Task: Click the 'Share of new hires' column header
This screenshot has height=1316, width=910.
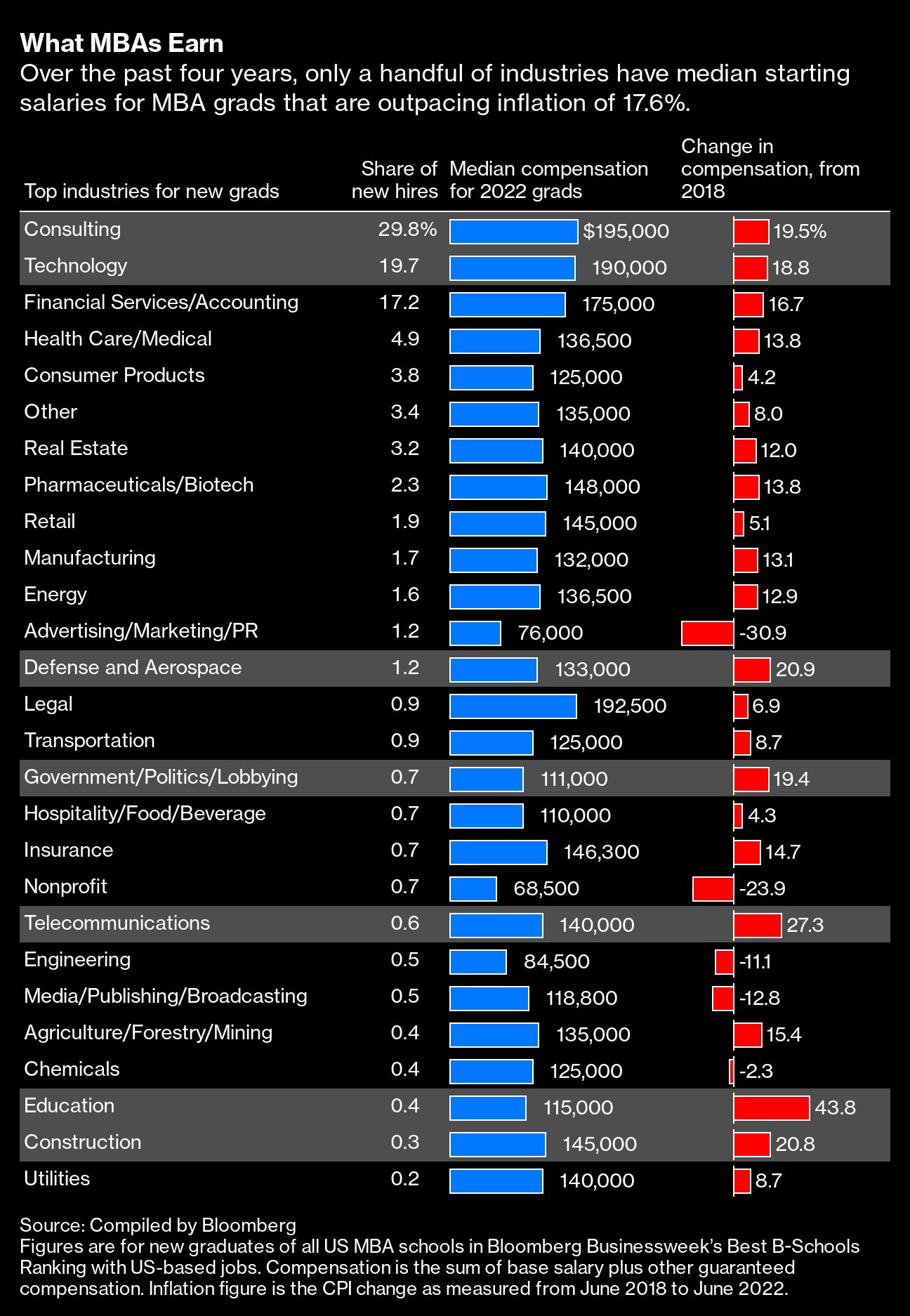Action: (x=395, y=180)
